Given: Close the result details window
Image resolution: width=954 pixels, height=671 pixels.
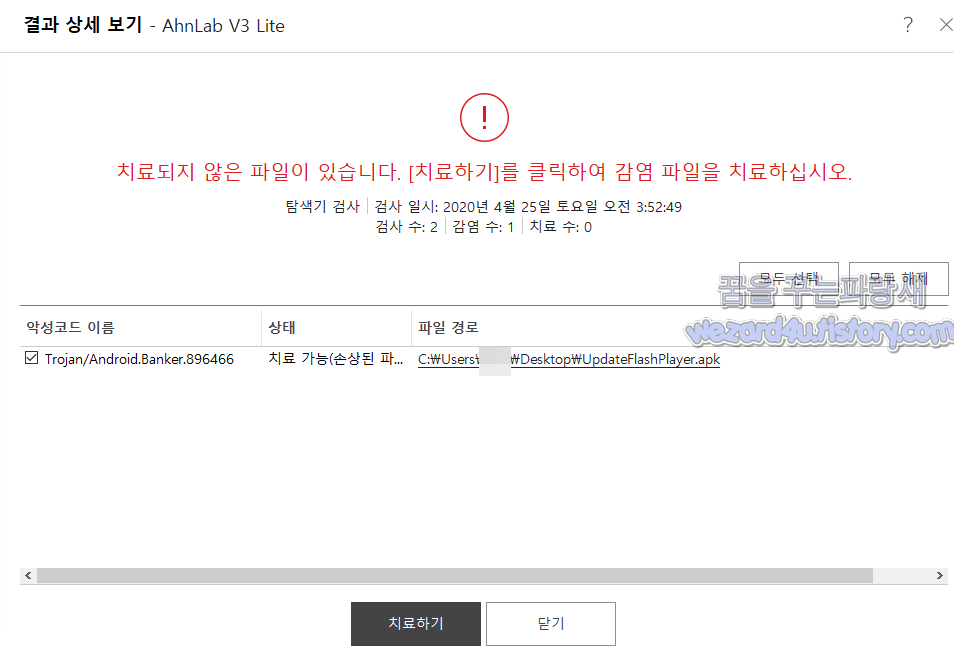Looking at the screenshot, I should pos(945,25).
